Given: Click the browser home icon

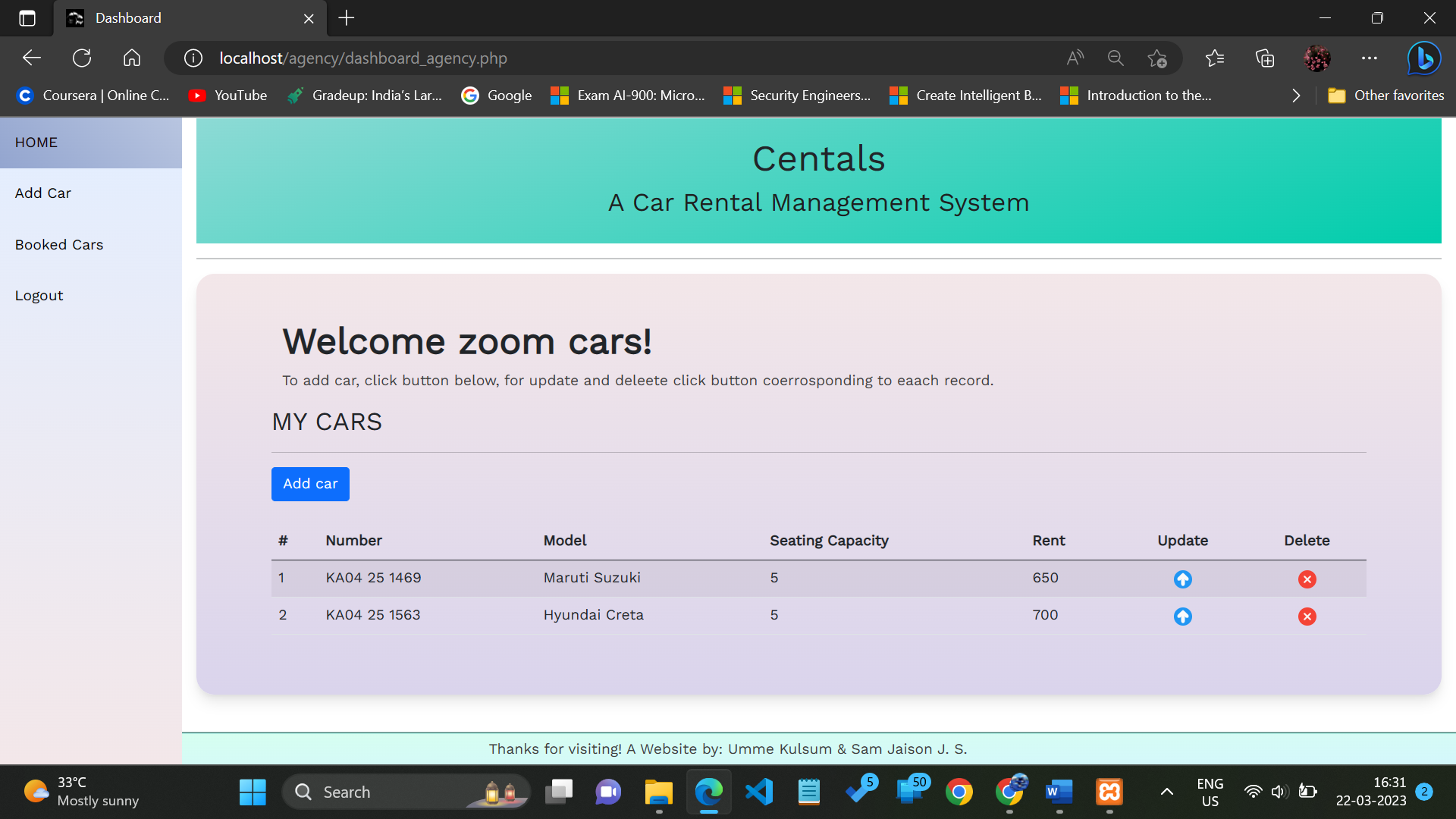Looking at the screenshot, I should (132, 58).
